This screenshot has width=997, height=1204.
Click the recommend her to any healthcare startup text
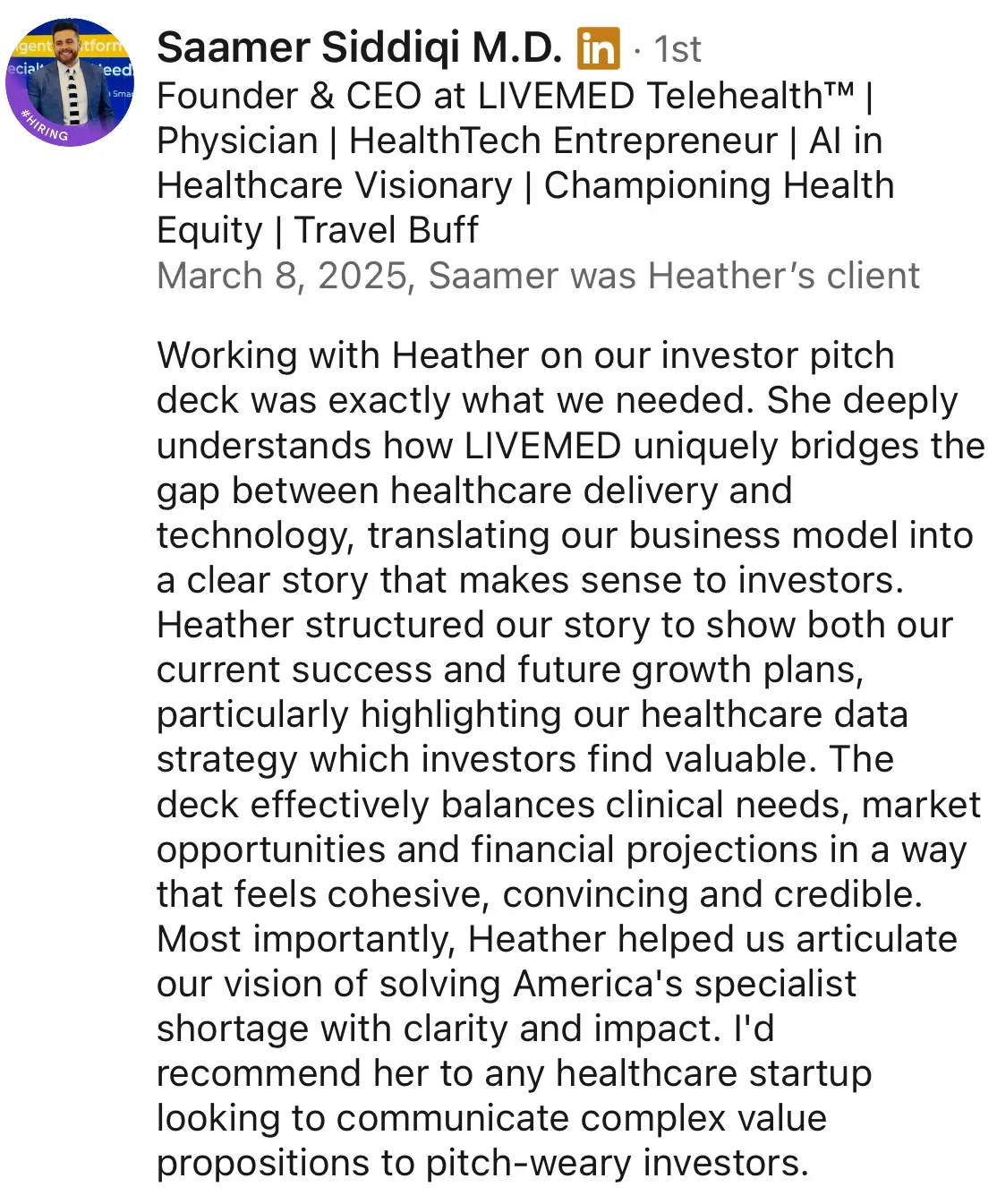[514, 1073]
